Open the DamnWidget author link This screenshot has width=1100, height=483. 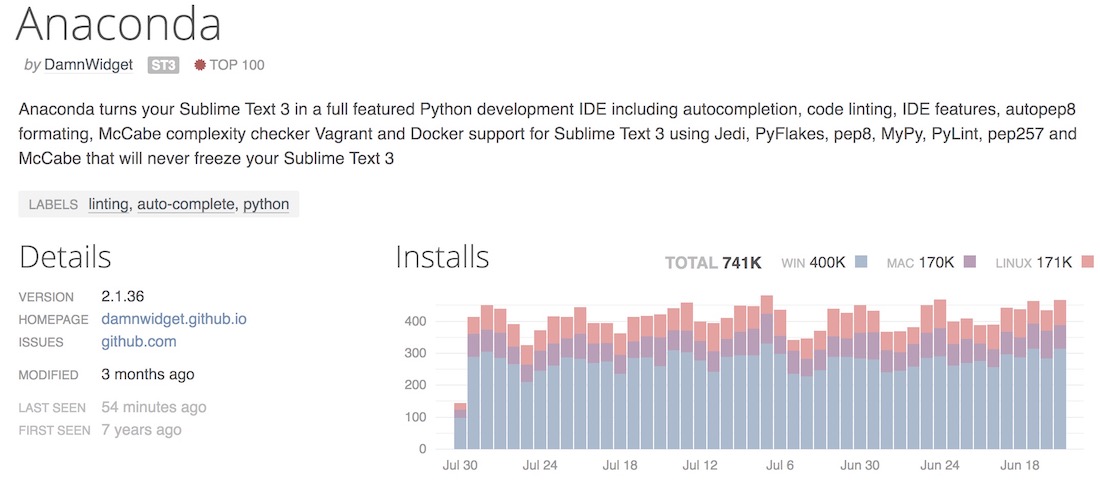click(x=88, y=65)
